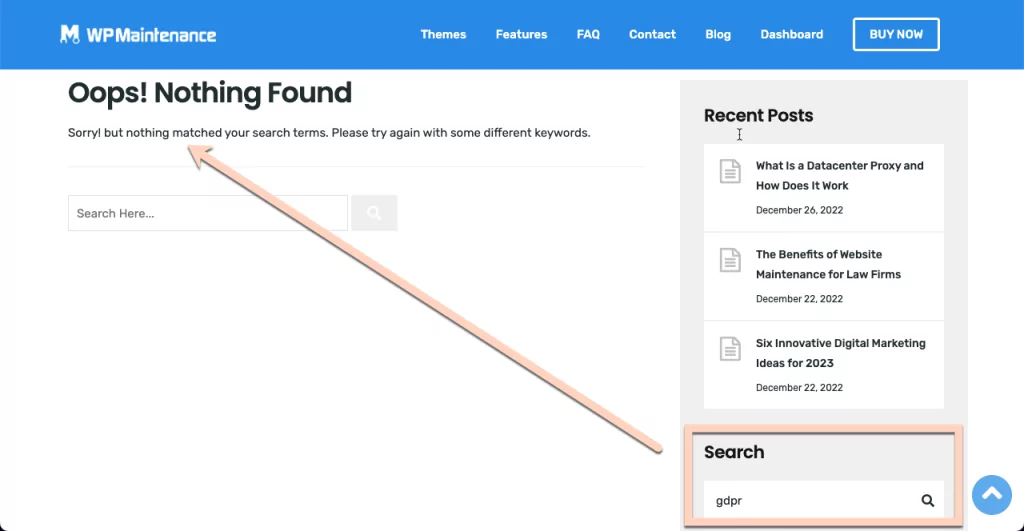
Task: Click the sidebar Search heading
Action: 734,452
